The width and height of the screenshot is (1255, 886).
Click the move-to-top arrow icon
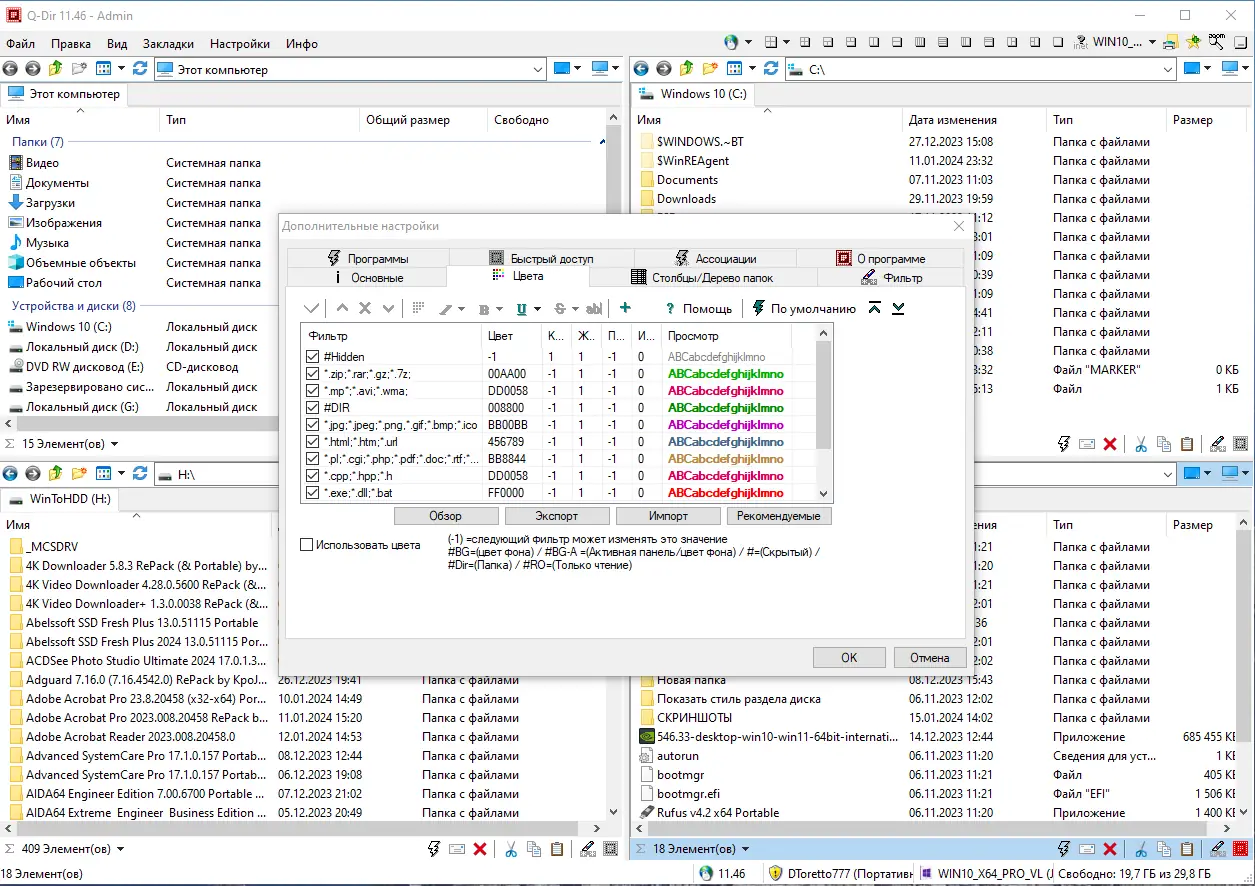(875, 309)
